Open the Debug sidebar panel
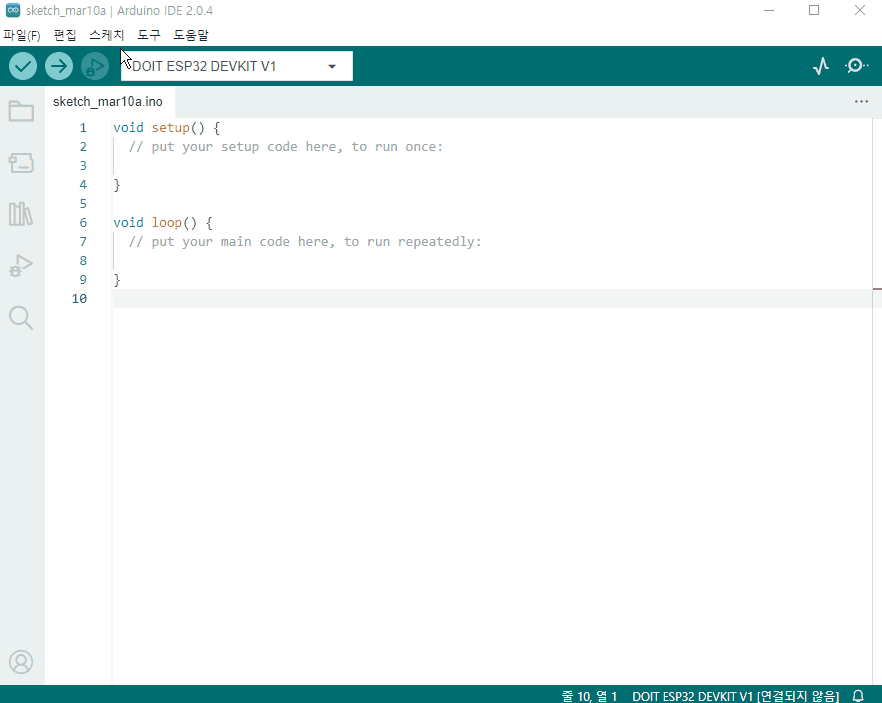Viewport: 882px width, 703px height. coord(21,265)
